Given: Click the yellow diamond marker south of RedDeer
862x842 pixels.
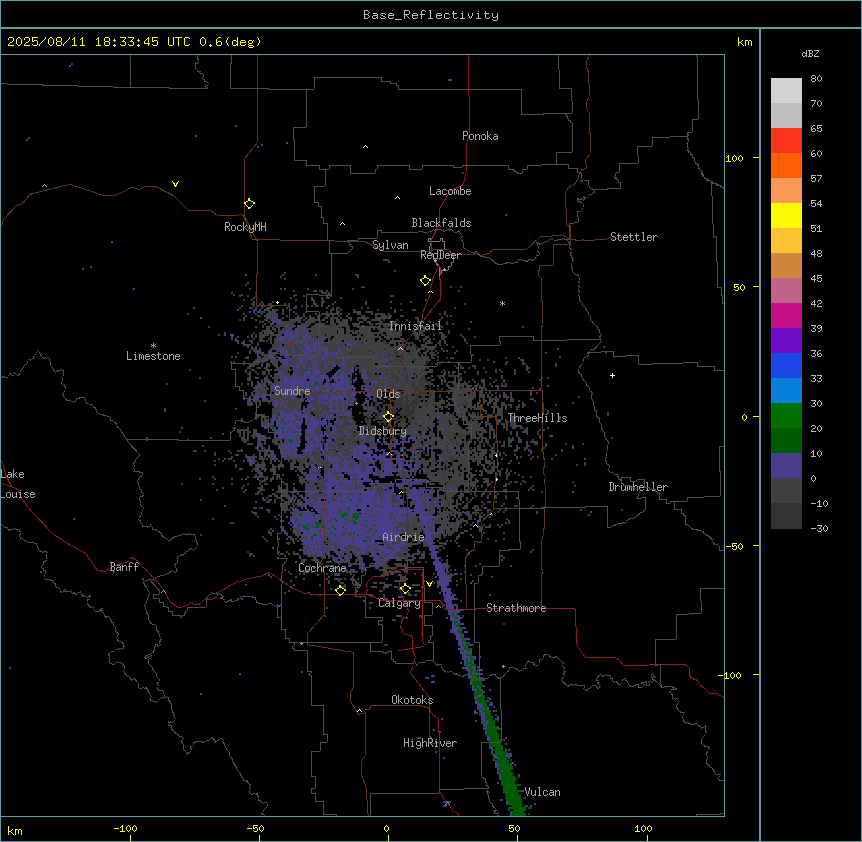Looking at the screenshot, I should pyautogui.click(x=426, y=281).
